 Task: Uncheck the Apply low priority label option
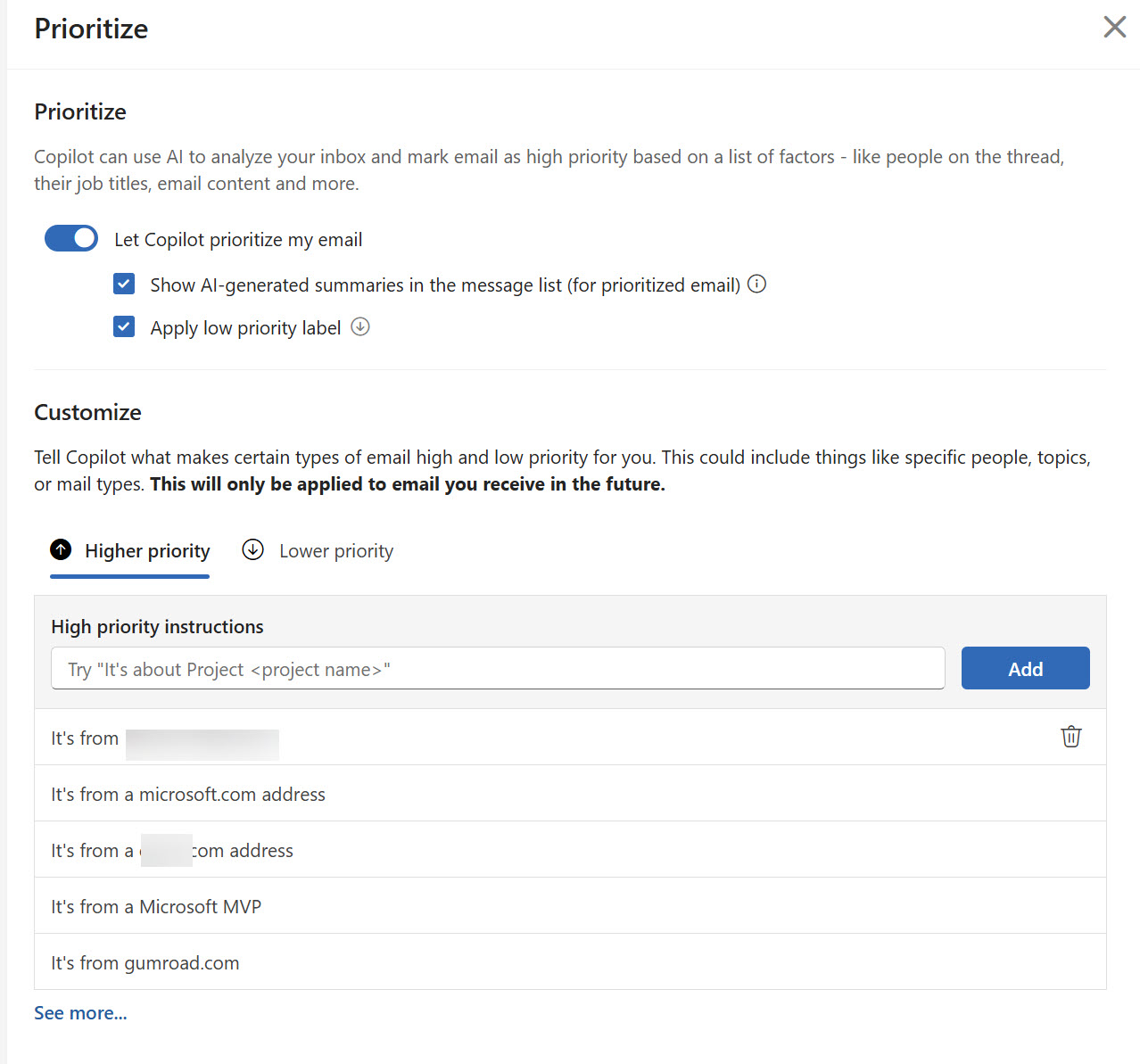pyautogui.click(x=123, y=326)
